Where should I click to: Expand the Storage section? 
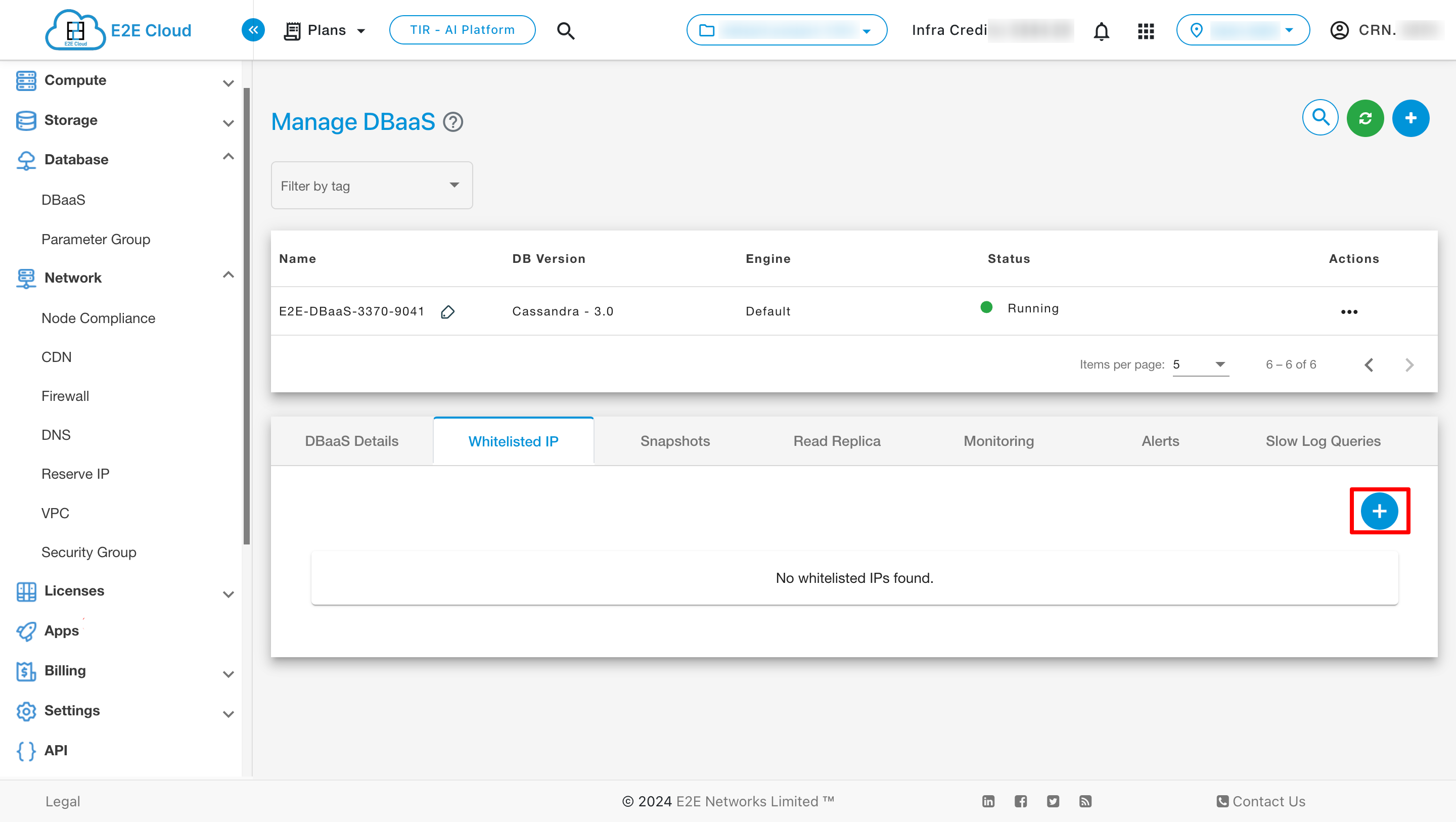229,123
